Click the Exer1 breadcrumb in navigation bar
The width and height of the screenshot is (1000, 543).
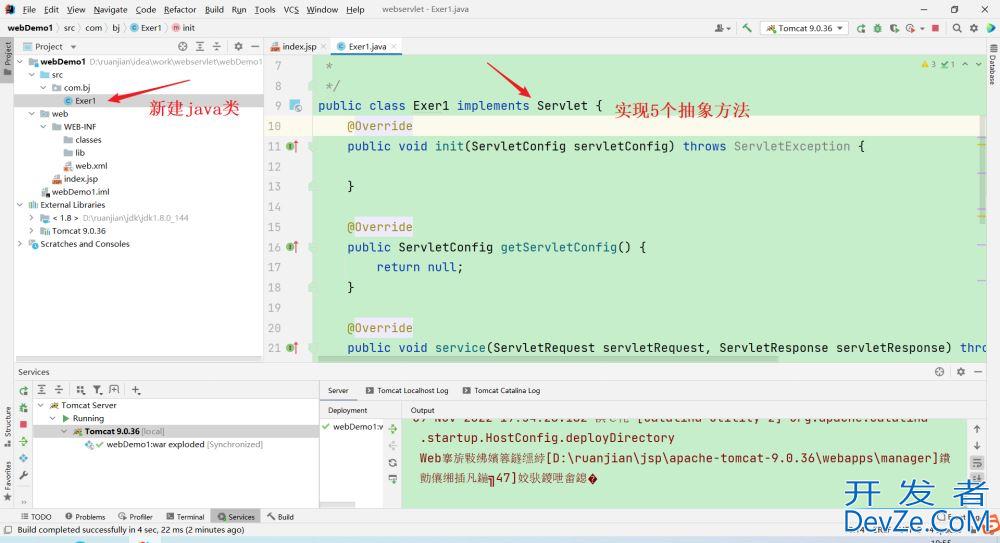pyautogui.click(x=146, y=28)
